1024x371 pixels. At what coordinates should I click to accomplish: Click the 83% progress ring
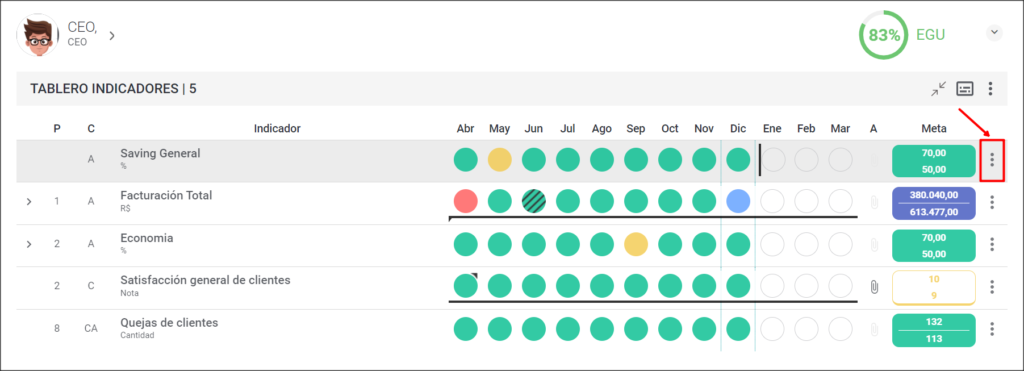pyautogui.click(x=884, y=35)
